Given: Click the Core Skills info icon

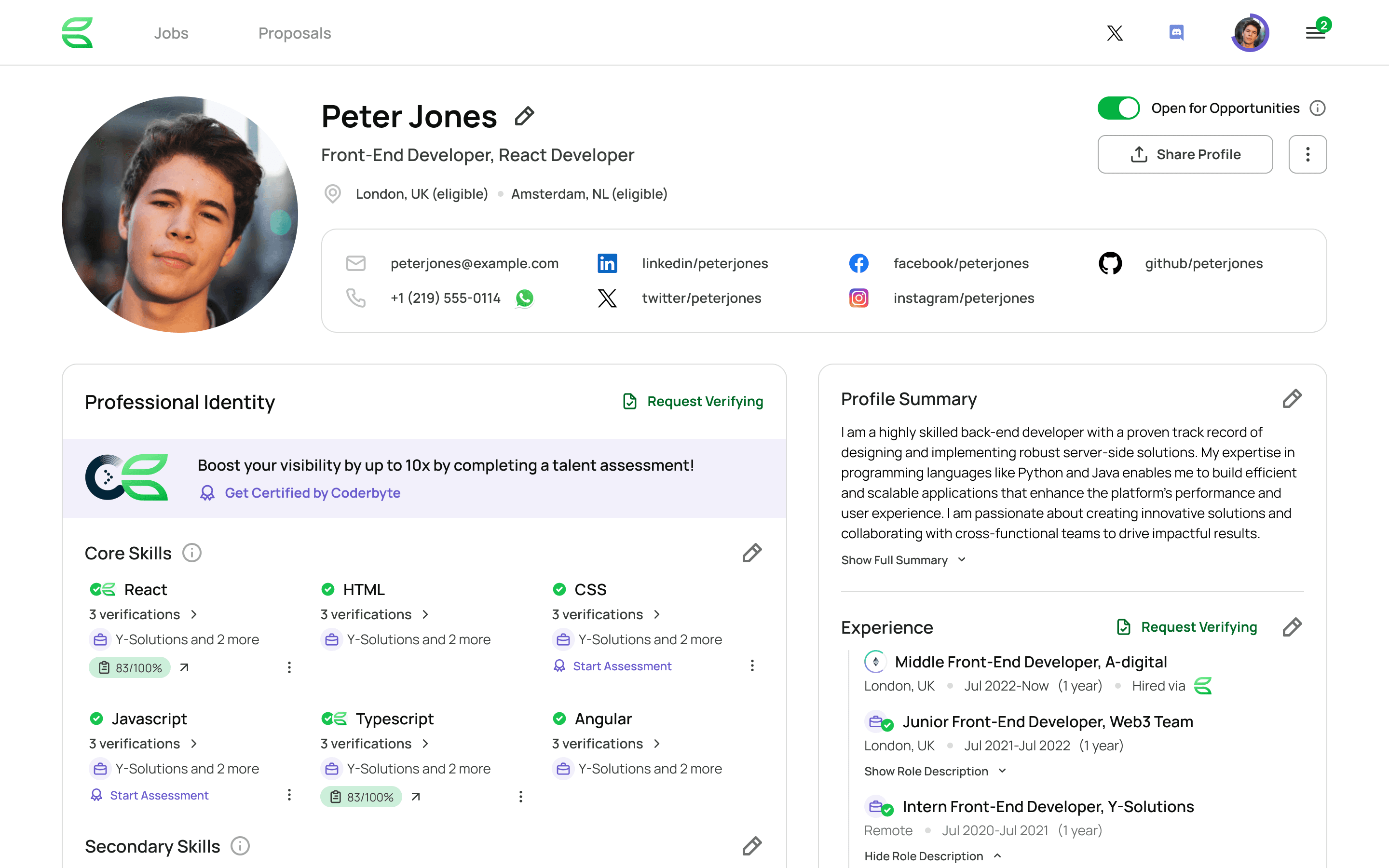Looking at the screenshot, I should (x=191, y=553).
